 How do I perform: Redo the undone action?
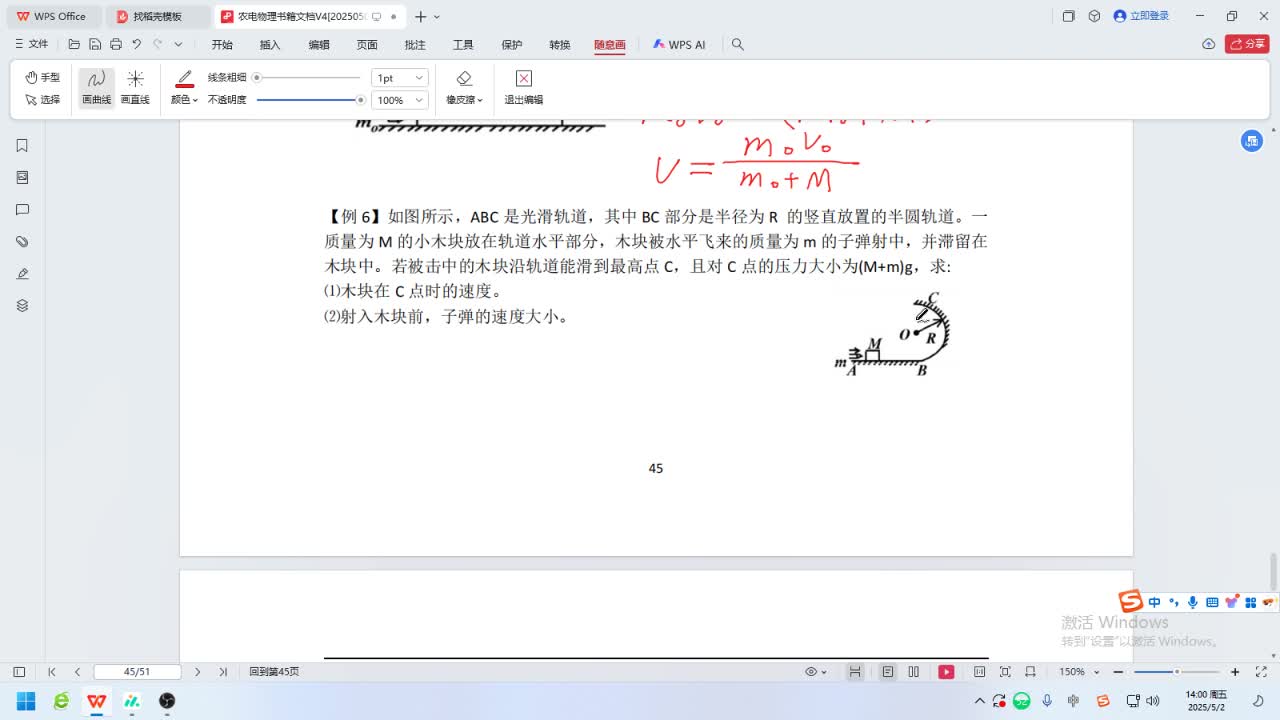[158, 44]
